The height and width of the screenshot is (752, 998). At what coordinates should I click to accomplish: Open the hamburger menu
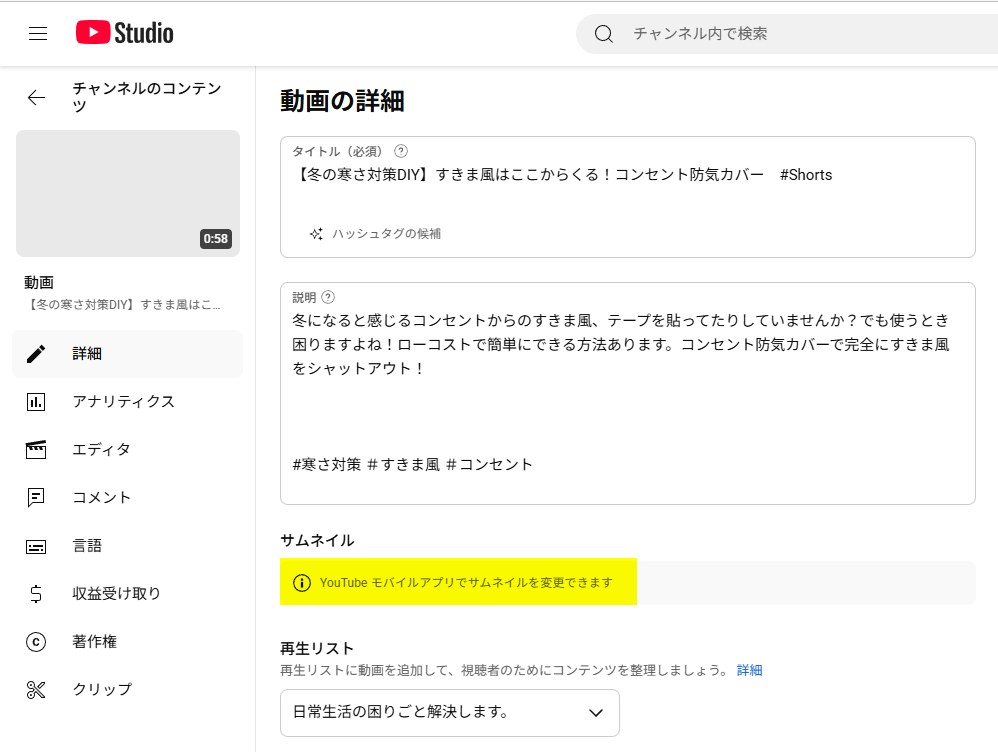[x=37, y=32]
